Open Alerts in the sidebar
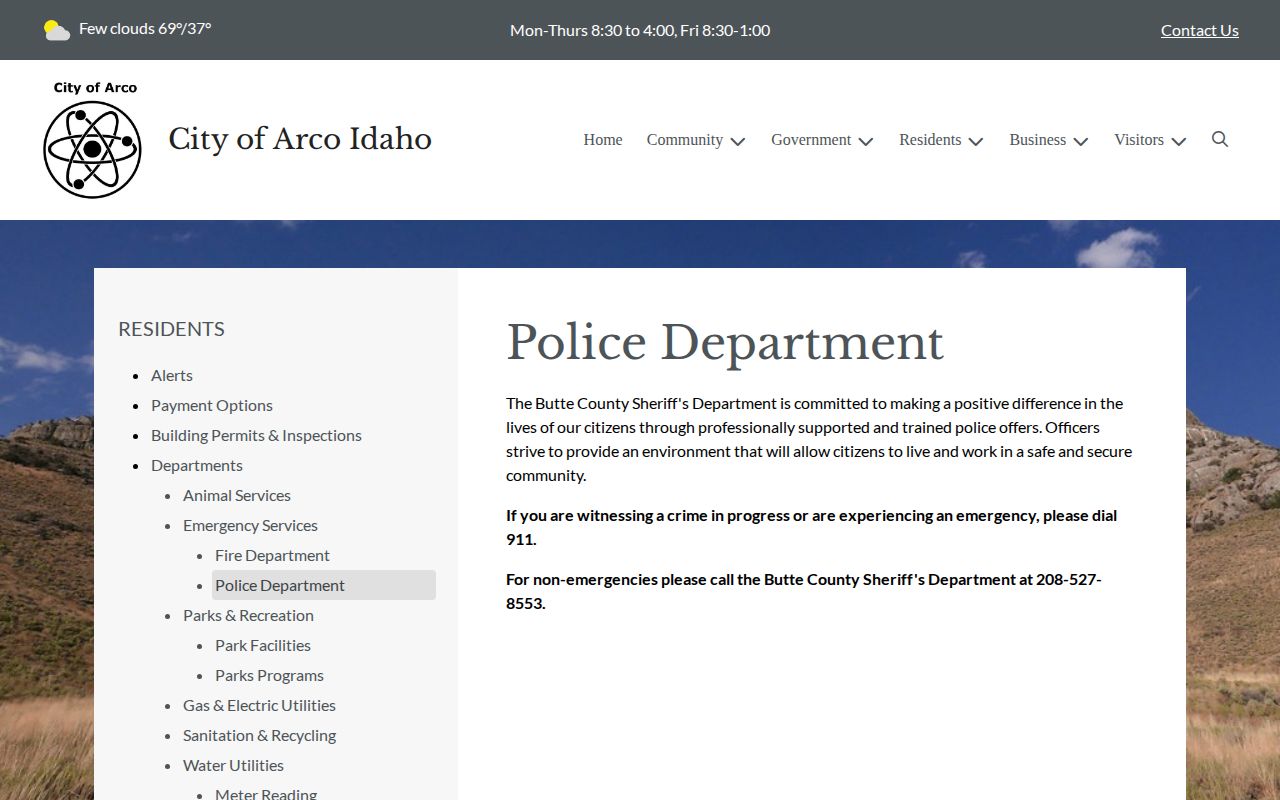 (172, 375)
